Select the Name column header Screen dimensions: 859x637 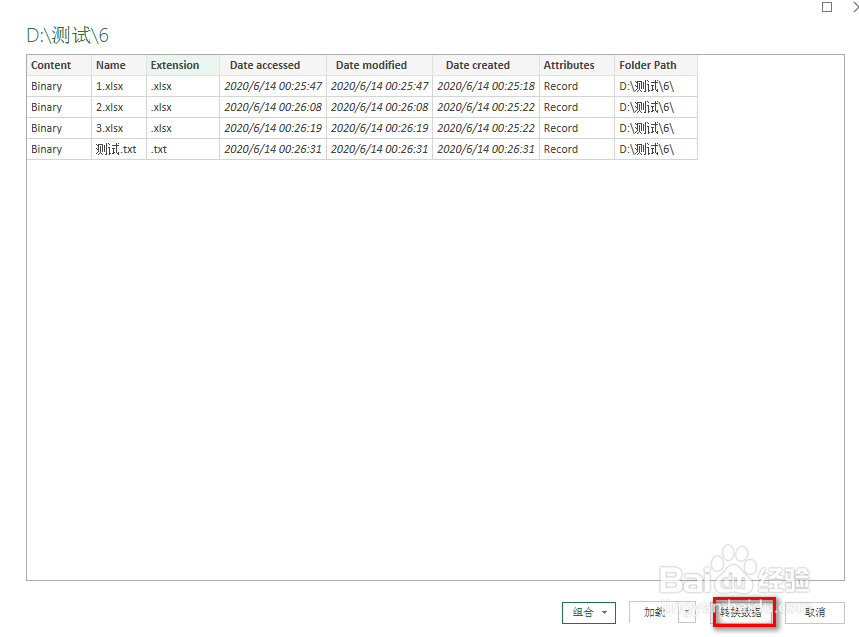(x=119, y=65)
